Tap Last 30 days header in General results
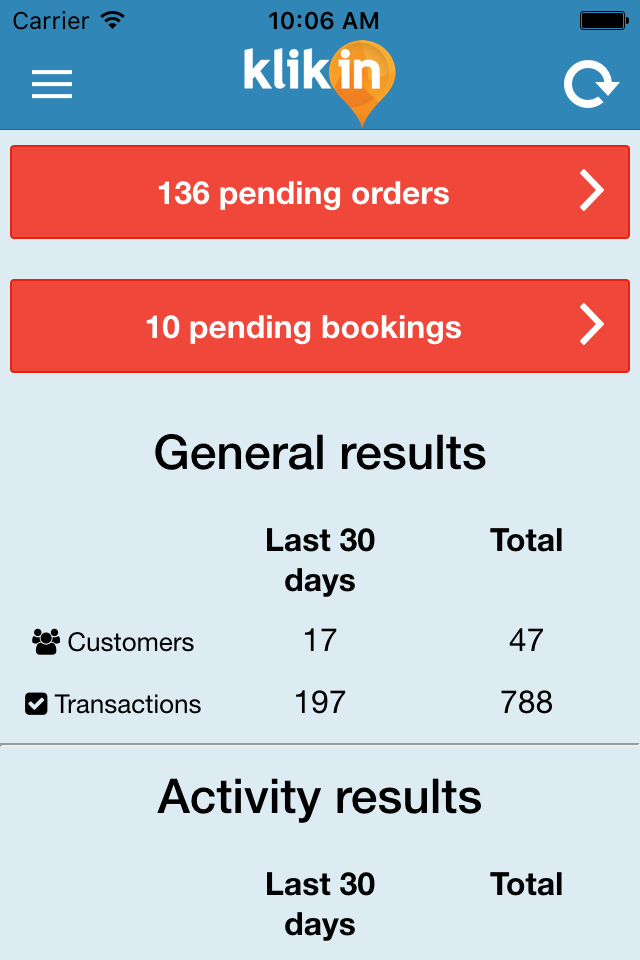This screenshot has height=960, width=640. coord(320,560)
